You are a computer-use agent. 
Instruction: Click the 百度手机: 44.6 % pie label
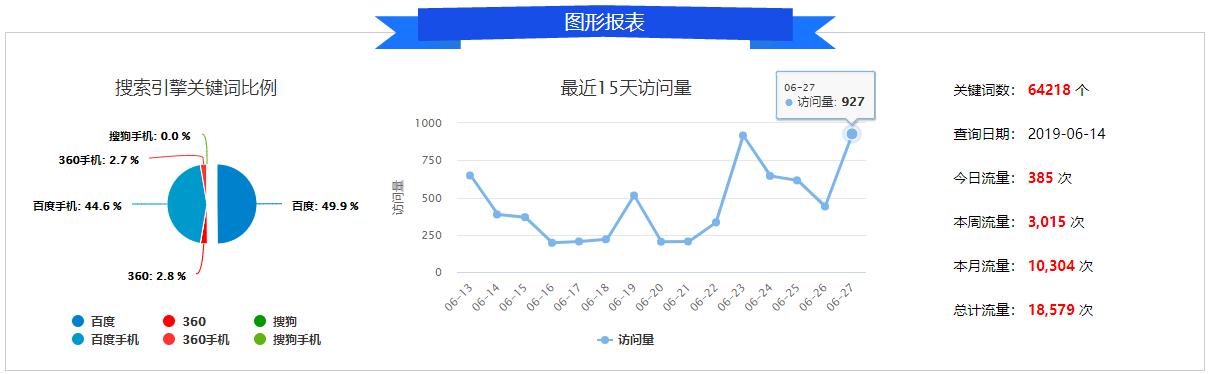click(x=77, y=206)
